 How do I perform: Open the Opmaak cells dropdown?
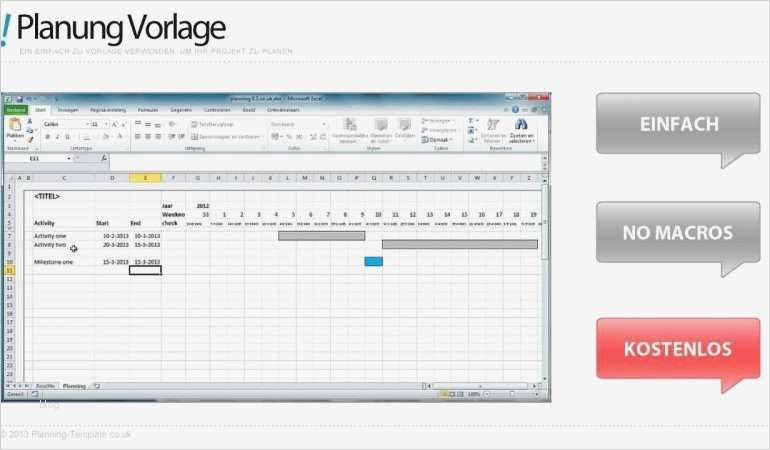pos(437,140)
